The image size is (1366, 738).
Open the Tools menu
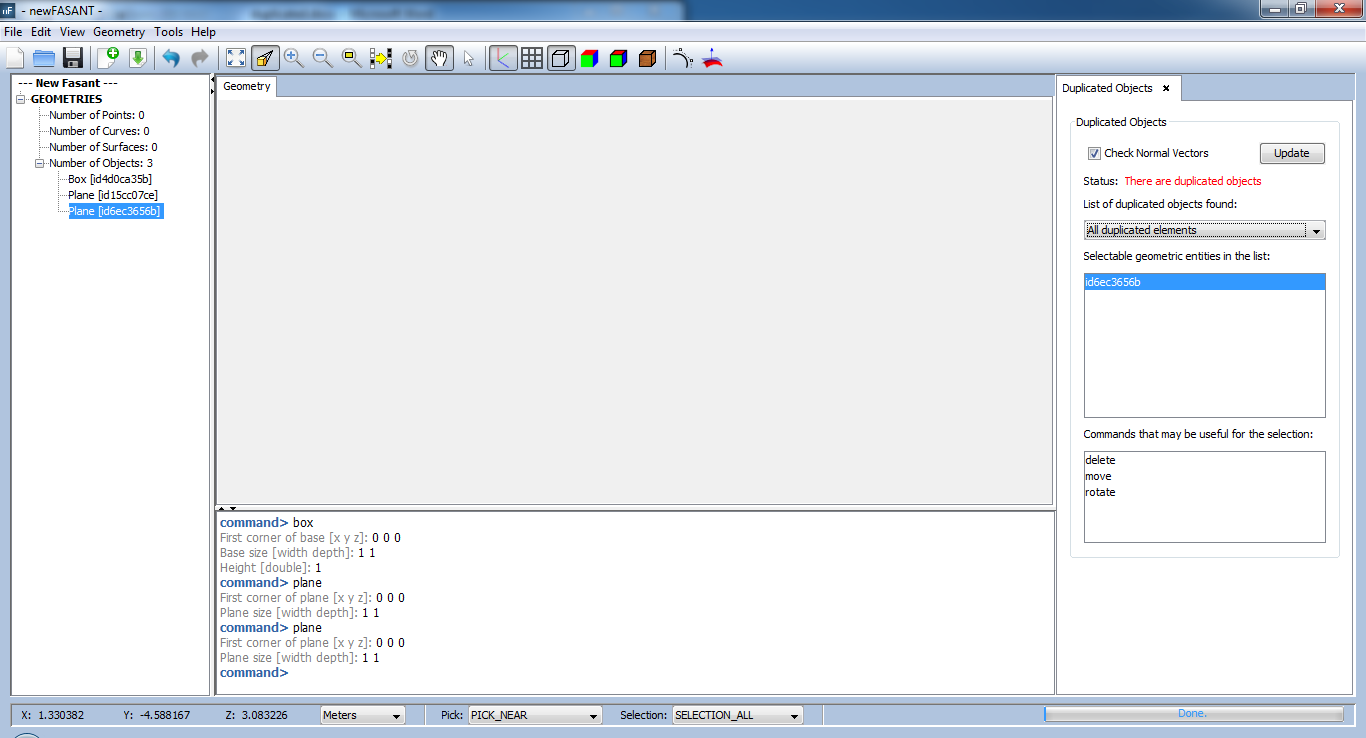[168, 32]
